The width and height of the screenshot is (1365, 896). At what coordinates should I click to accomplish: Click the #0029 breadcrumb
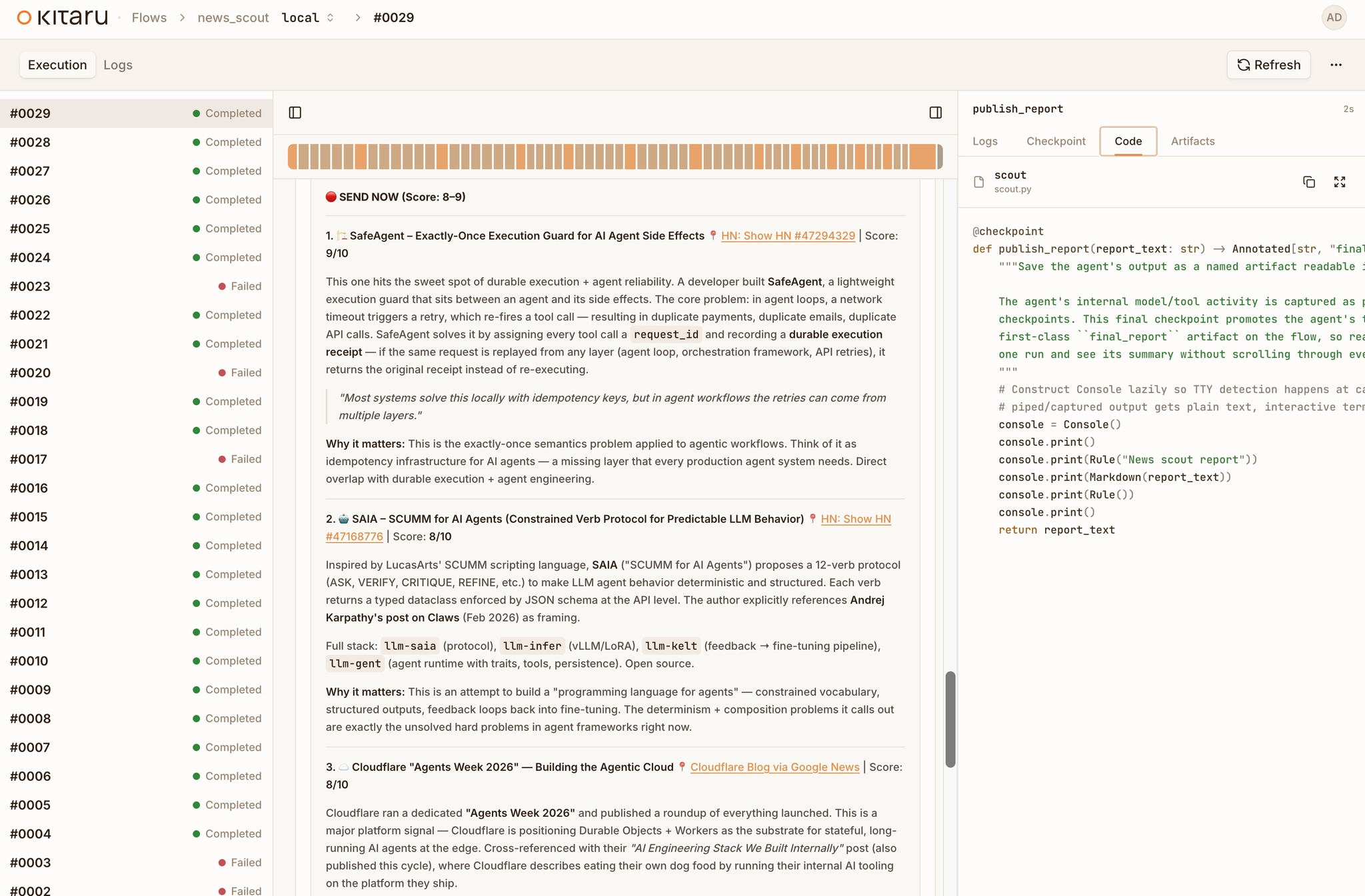pyautogui.click(x=394, y=18)
